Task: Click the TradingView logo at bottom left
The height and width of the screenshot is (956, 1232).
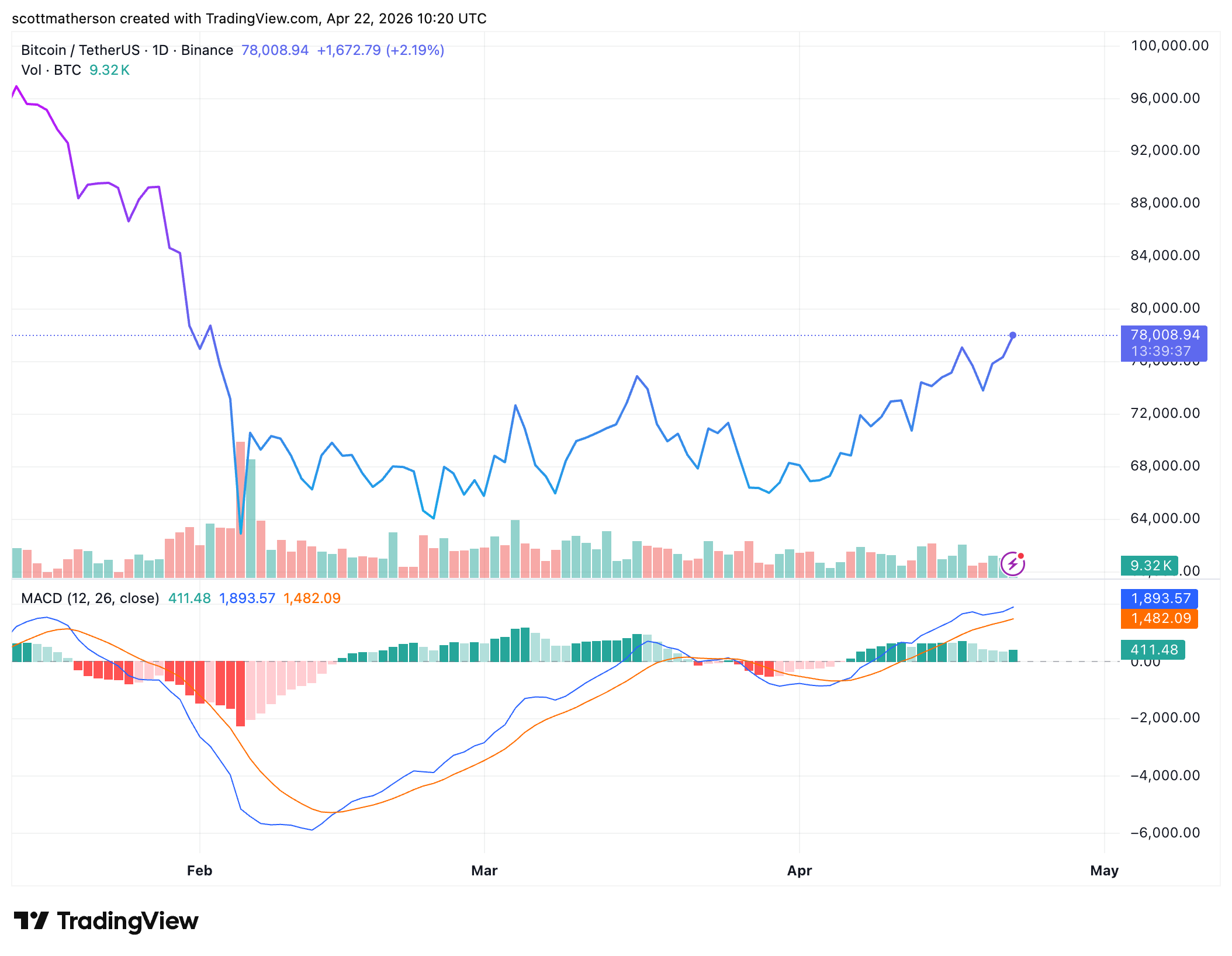Action: point(106,921)
